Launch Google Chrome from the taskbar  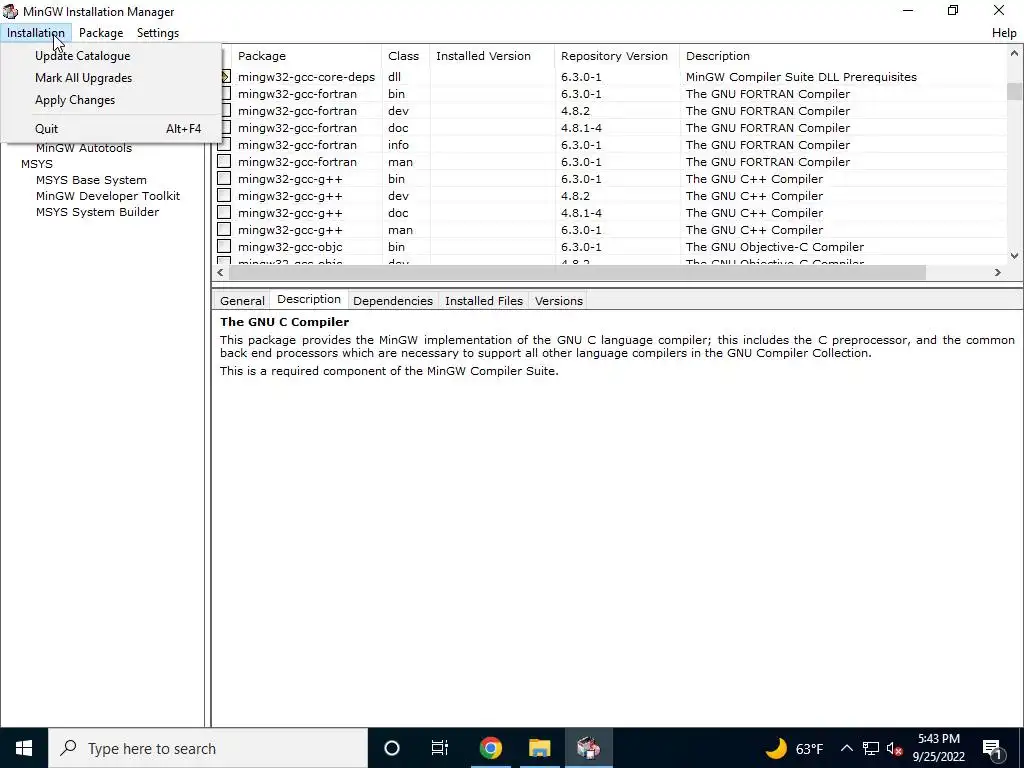coord(490,748)
